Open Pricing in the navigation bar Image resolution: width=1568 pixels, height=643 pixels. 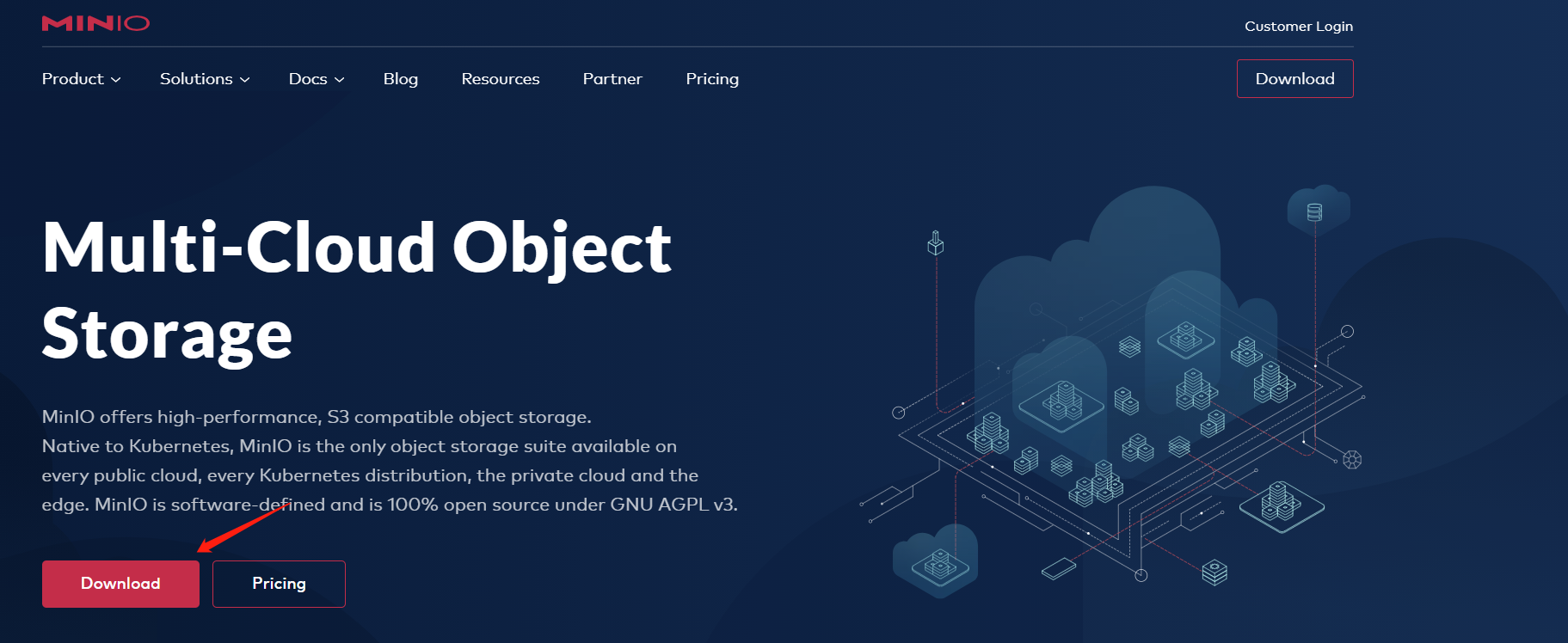point(712,79)
